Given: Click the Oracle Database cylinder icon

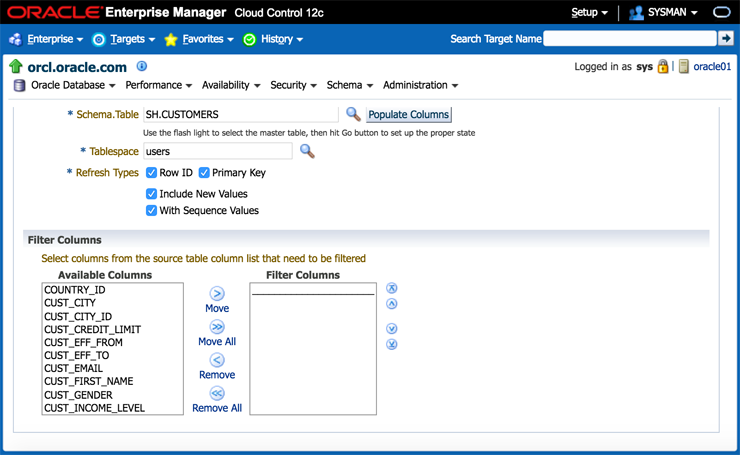Looking at the screenshot, I should 19,85.
